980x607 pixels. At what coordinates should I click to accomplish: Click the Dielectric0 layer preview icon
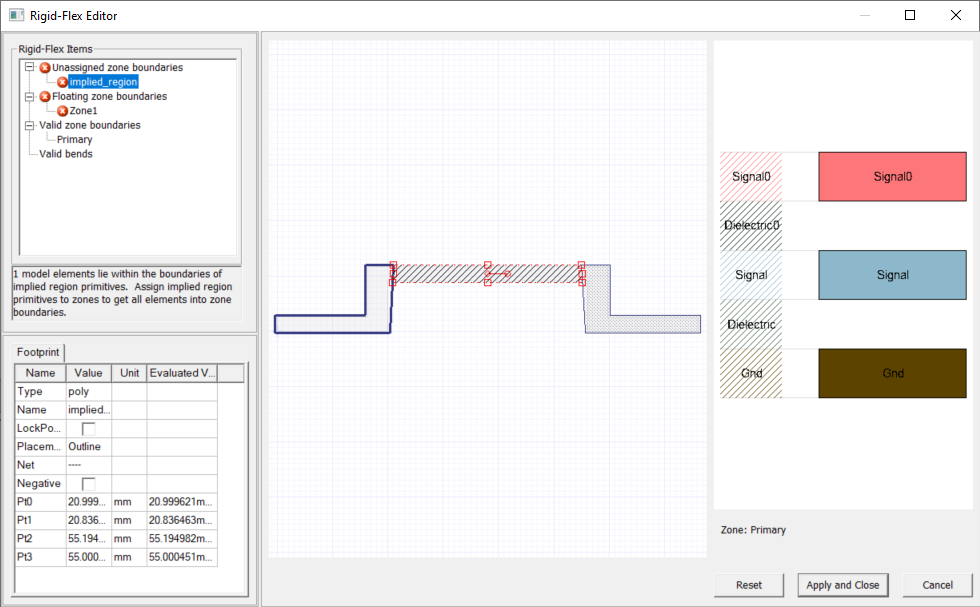(750, 225)
